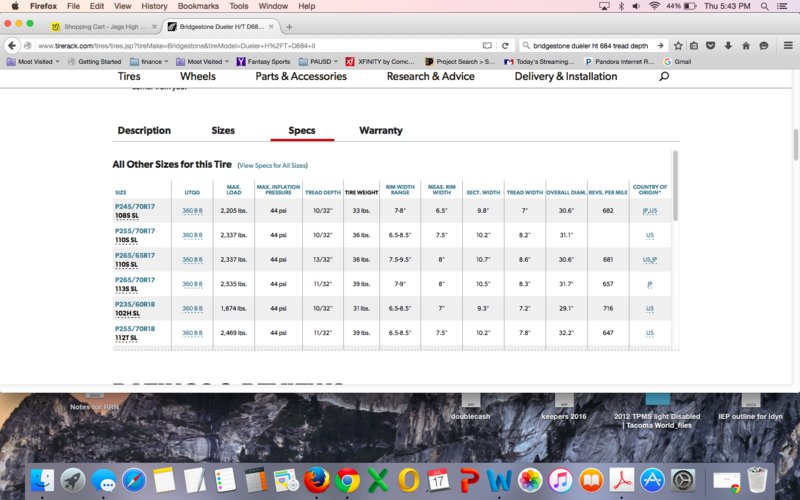Open System Preferences from the Dock
The width and height of the screenshot is (800, 500).
coord(683,480)
